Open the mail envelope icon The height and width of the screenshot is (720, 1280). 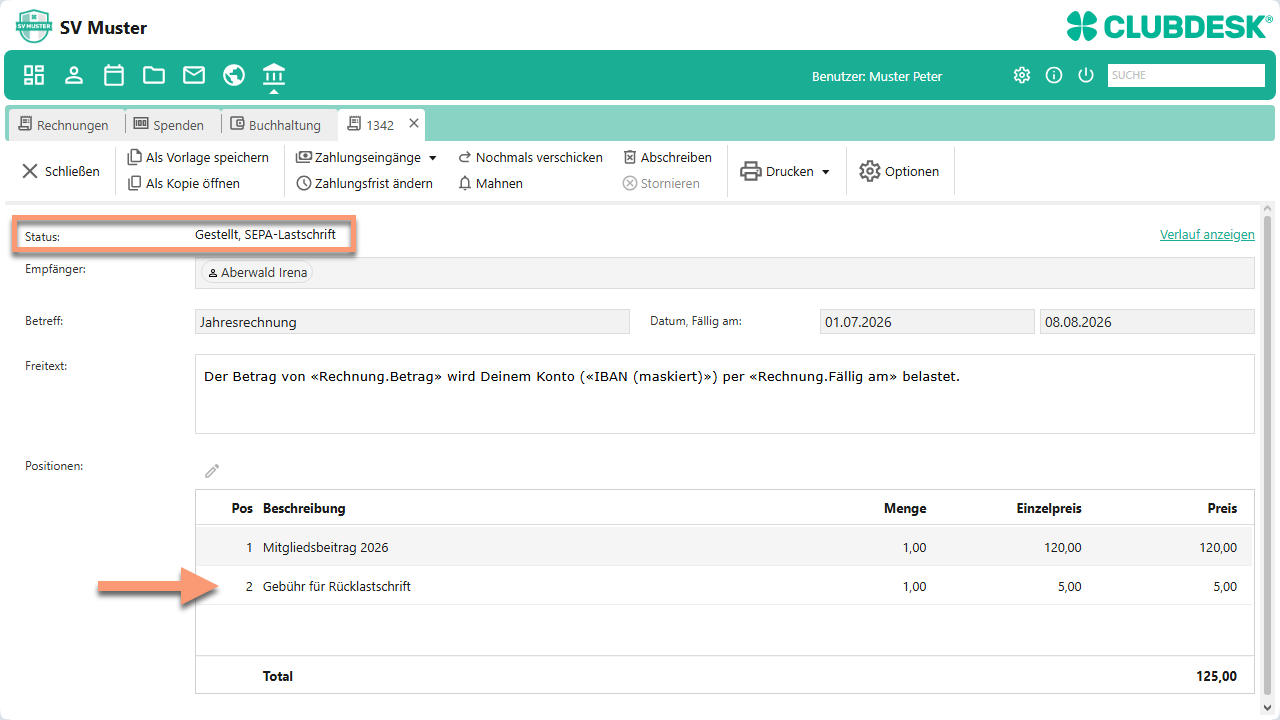(x=194, y=75)
